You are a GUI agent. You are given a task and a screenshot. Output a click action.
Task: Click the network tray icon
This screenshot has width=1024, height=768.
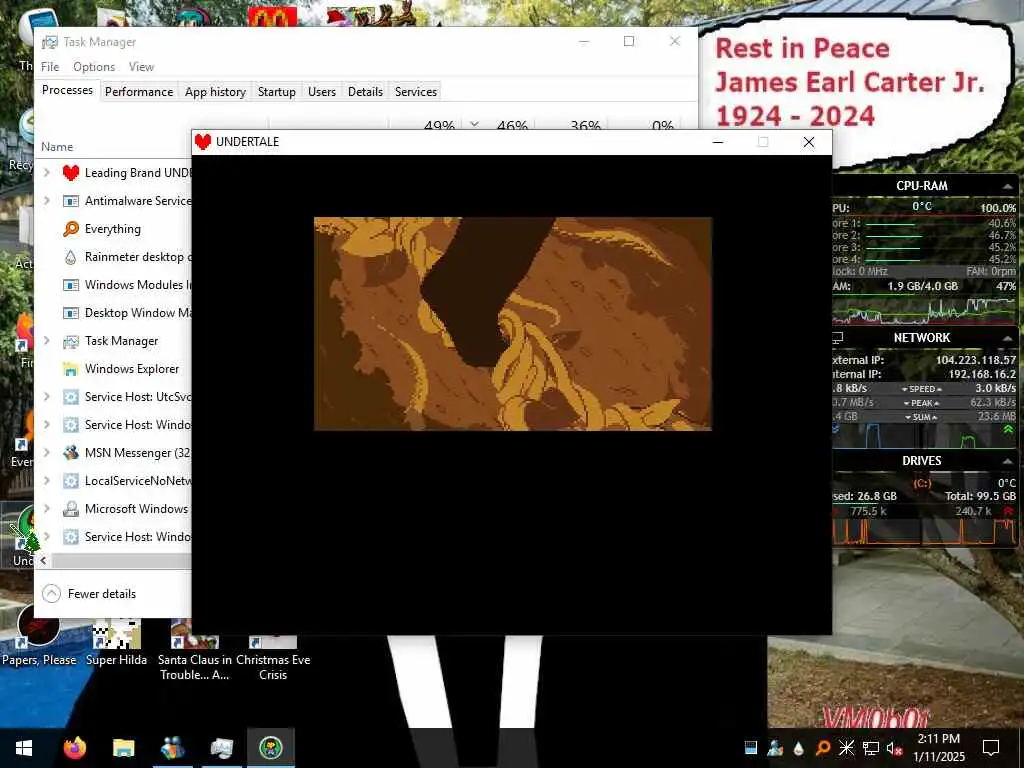click(x=871, y=748)
